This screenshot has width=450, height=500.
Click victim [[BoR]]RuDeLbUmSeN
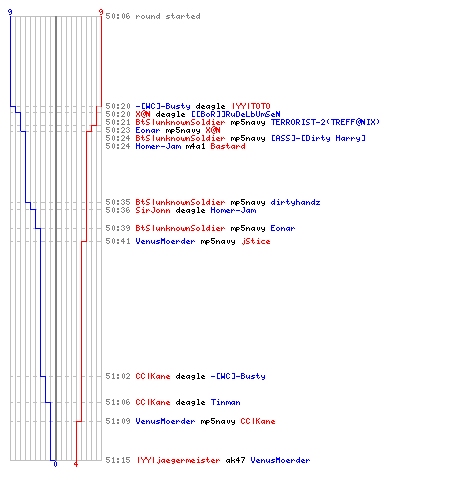[x=235, y=114]
